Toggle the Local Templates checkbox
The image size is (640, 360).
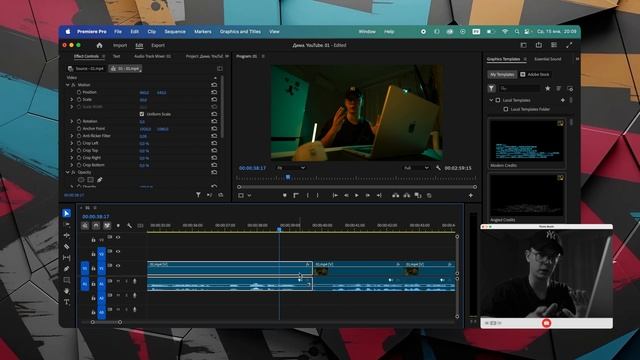(498, 100)
